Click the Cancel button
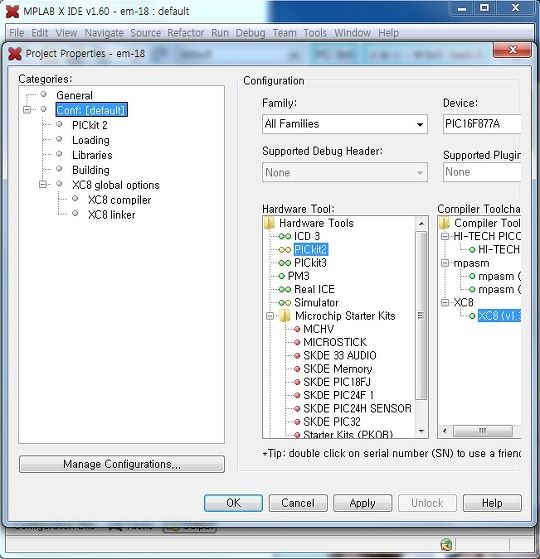Screen dimensions: 540x559 (x=298, y=503)
